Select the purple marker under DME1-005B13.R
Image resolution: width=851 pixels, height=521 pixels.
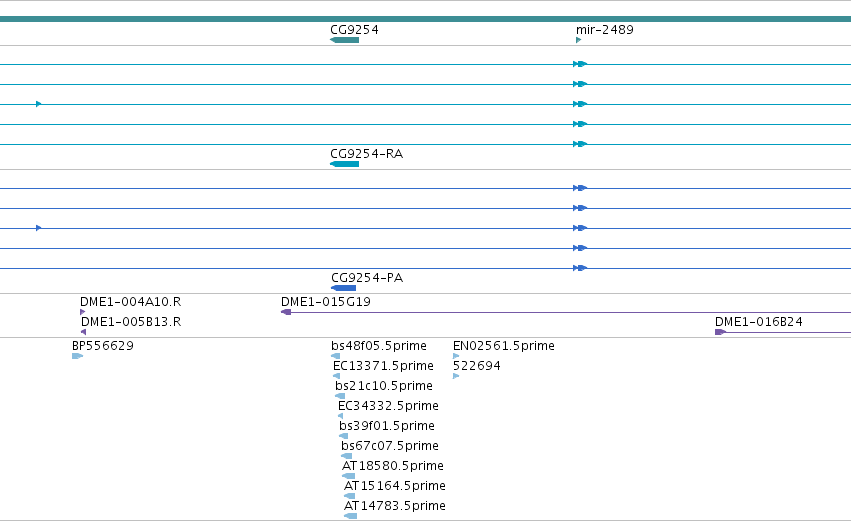84,332
